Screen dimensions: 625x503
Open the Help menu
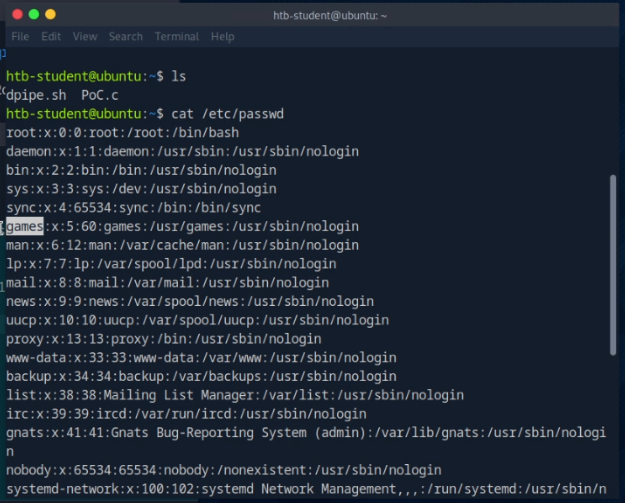coord(222,37)
